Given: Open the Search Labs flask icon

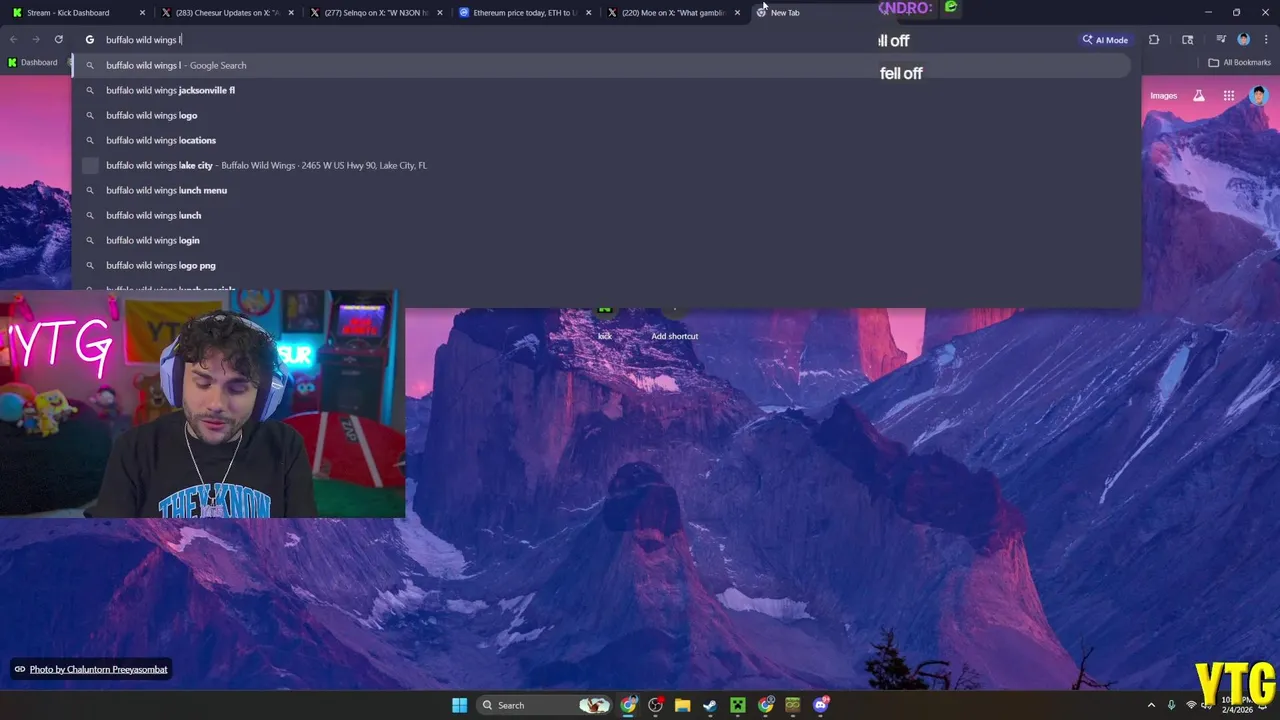Looking at the screenshot, I should click(x=1199, y=96).
